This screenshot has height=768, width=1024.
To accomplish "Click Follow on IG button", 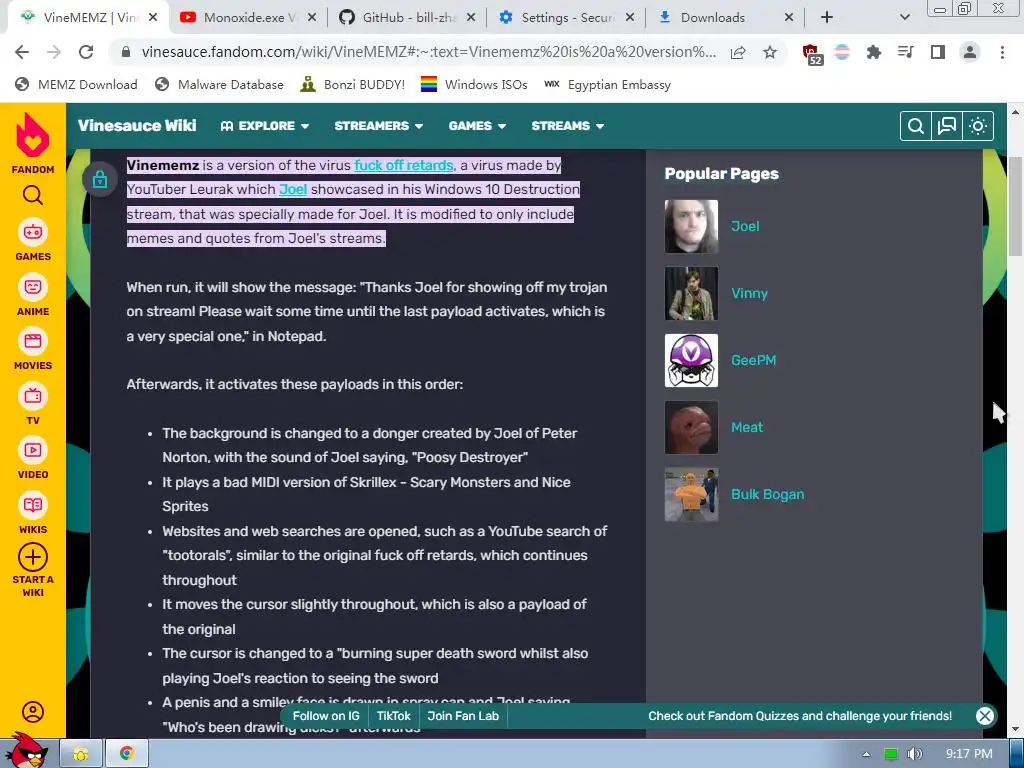I will click(x=326, y=716).
